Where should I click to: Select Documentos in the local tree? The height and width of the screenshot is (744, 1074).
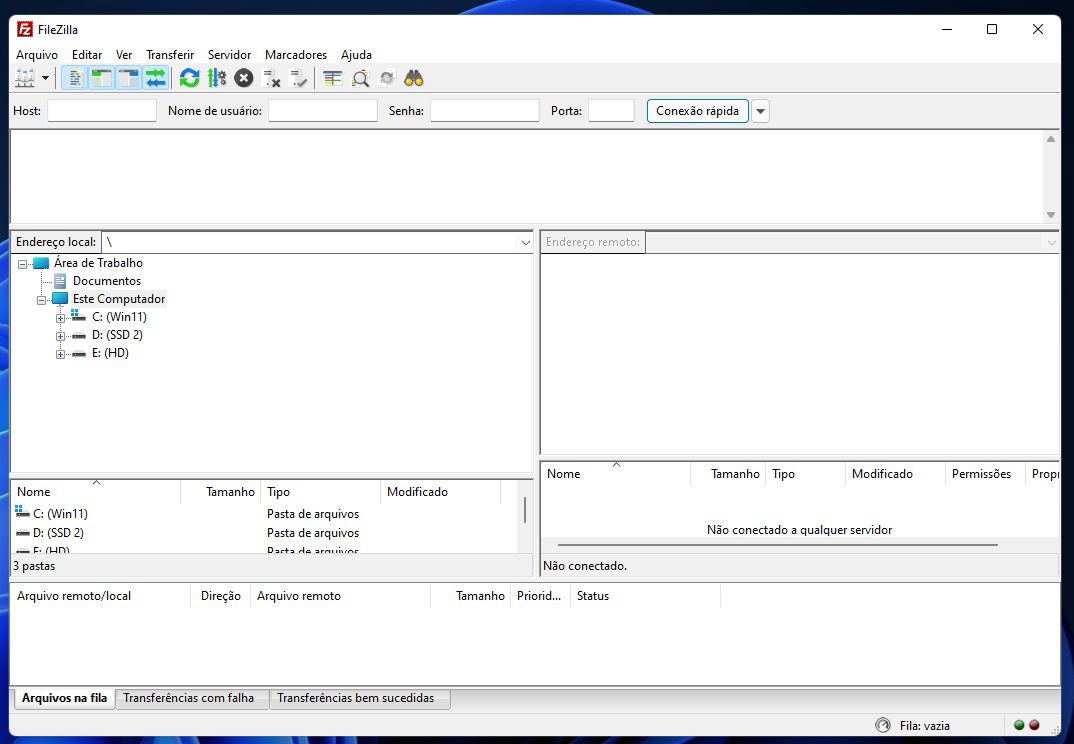pyautogui.click(x=107, y=281)
